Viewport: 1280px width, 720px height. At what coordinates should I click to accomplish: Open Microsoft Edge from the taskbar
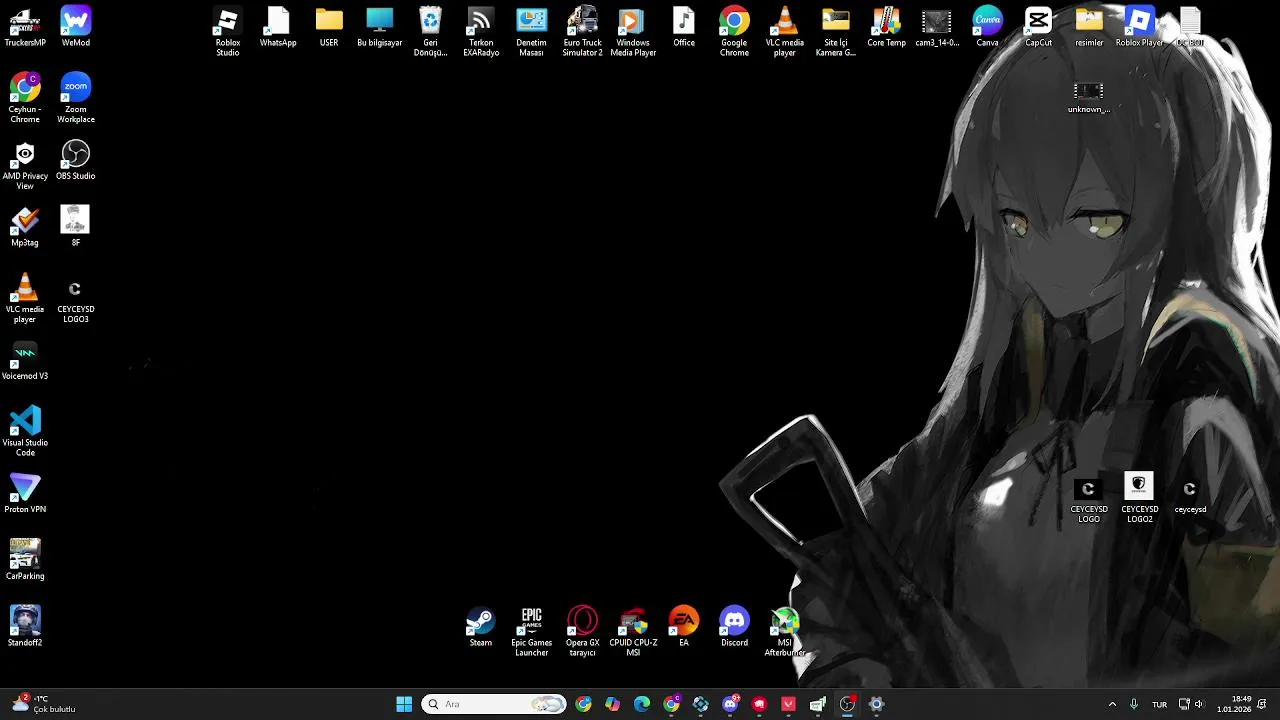pos(642,704)
